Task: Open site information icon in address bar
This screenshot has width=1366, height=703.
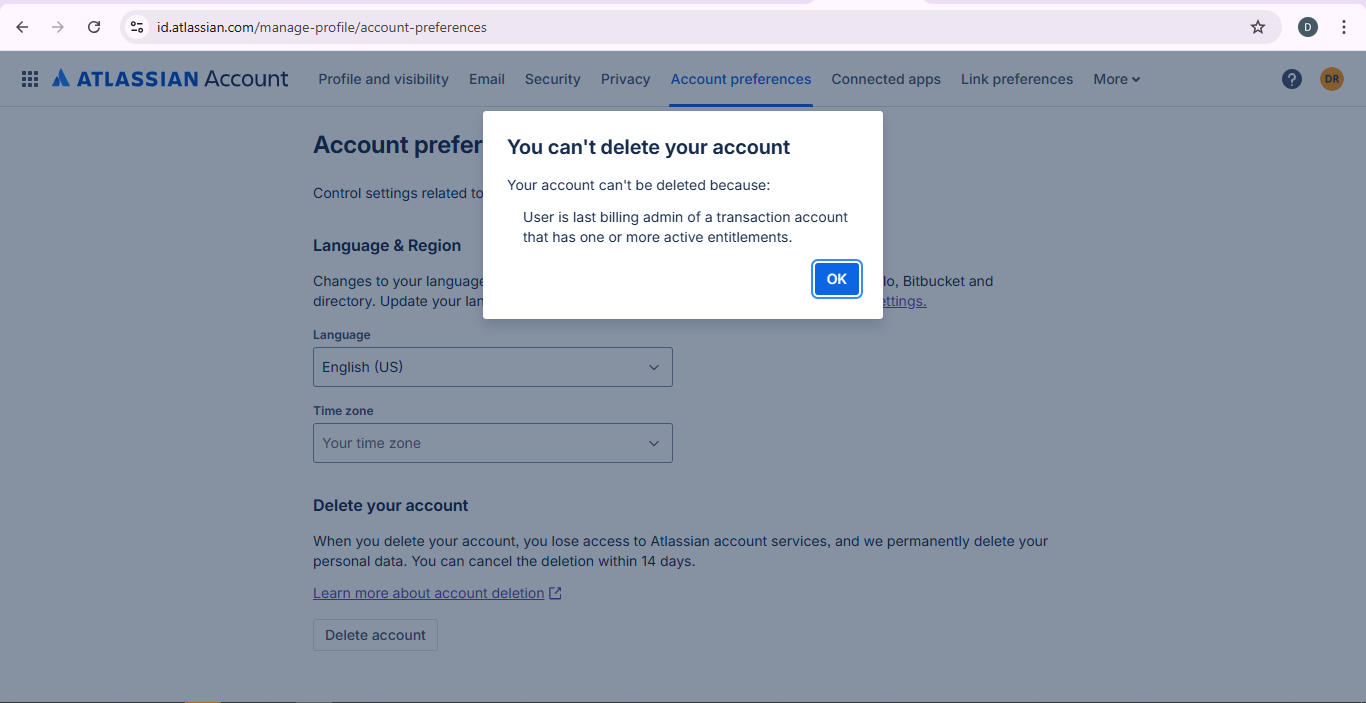Action: [137, 27]
